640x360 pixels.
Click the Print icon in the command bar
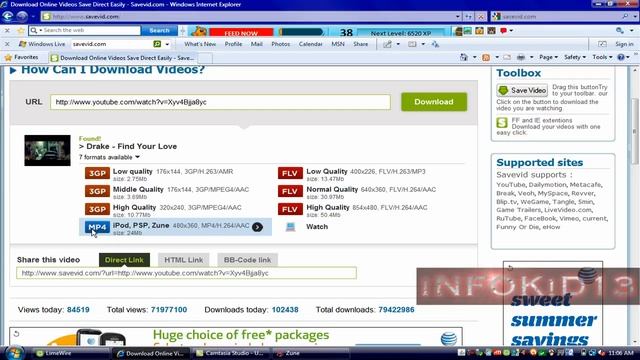(521, 58)
